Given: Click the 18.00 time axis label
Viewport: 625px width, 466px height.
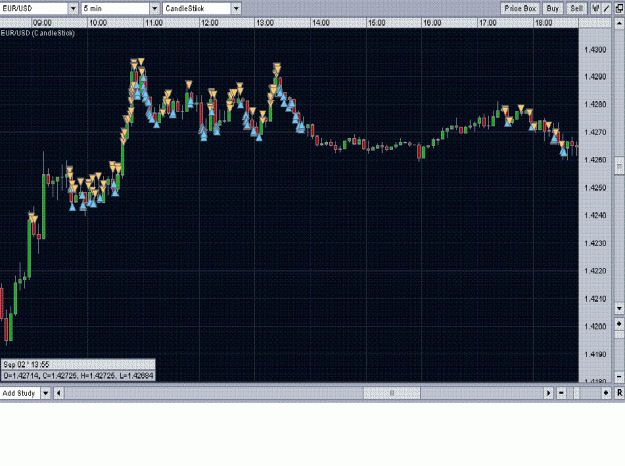Looking at the screenshot, I should tap(543, 23).
